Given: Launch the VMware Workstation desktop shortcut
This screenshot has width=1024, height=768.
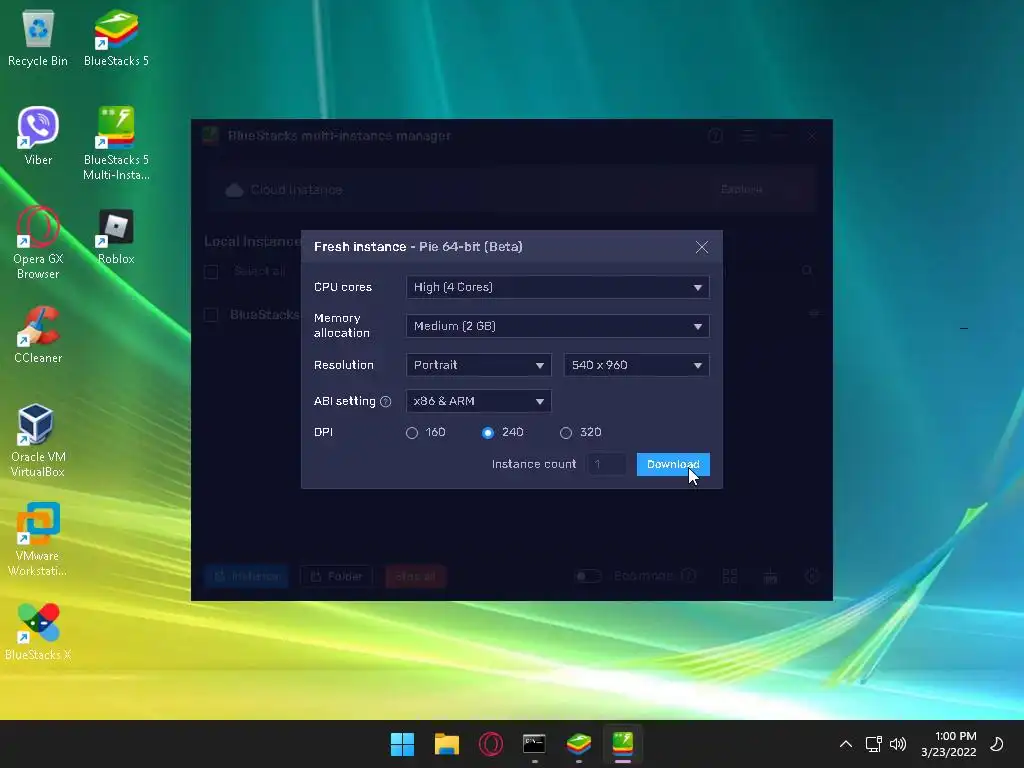Looking at the screenshot, I should [38, 539].
